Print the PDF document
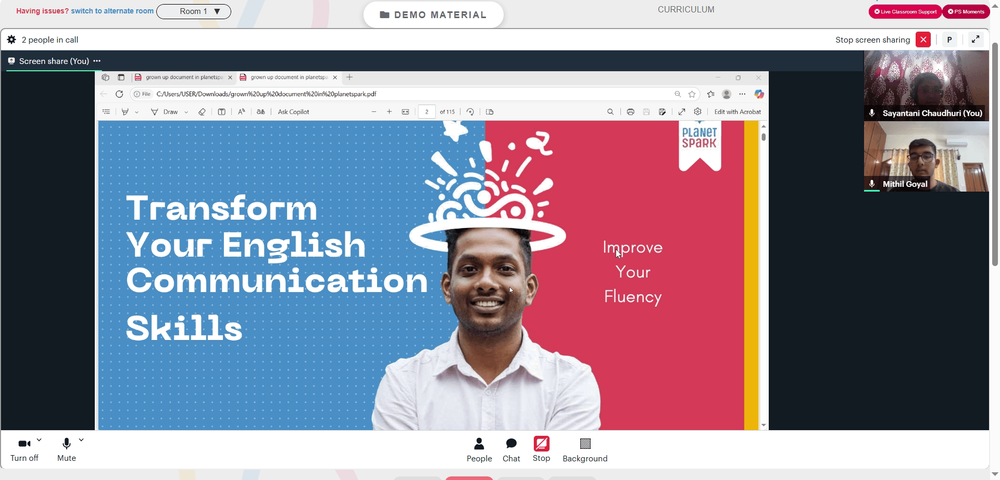 tap(630, 112)
